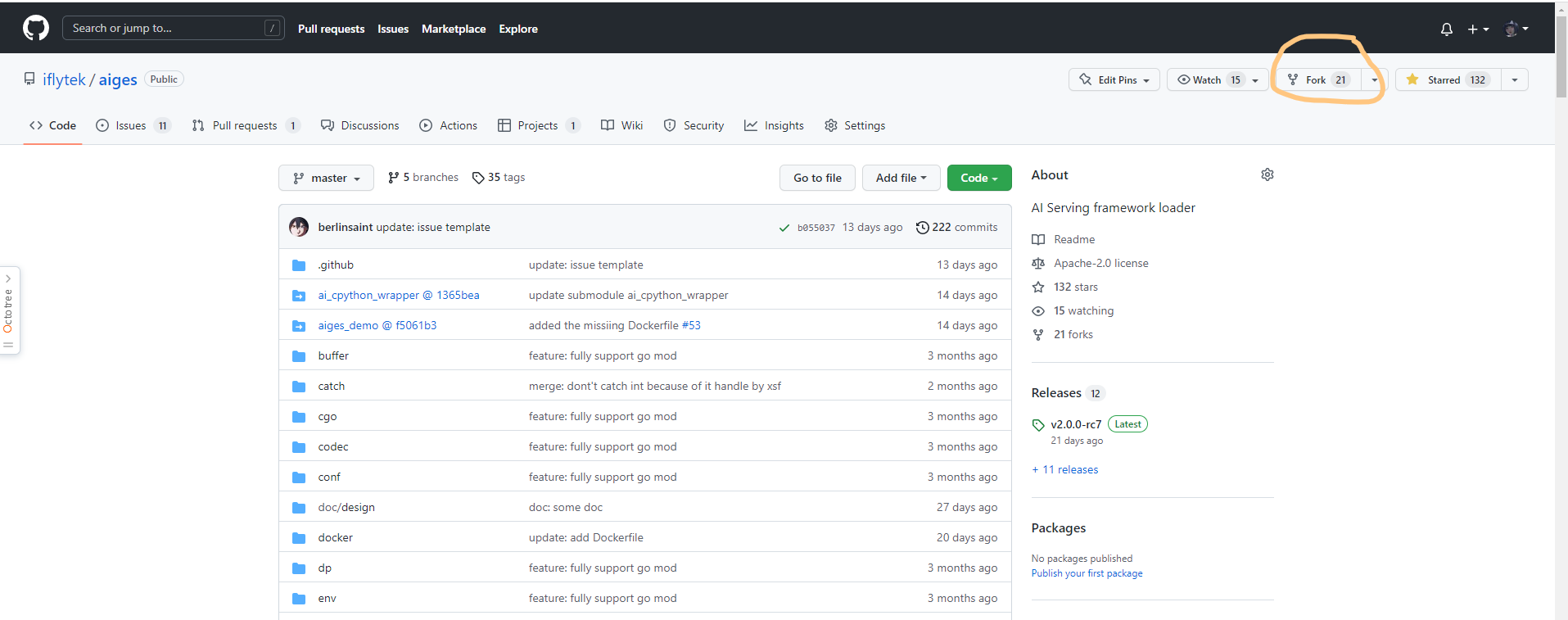Image resolution: width=1568 pixels, height=620 pixels.
Task: Open the Add file dropdown
Action: 901,178
